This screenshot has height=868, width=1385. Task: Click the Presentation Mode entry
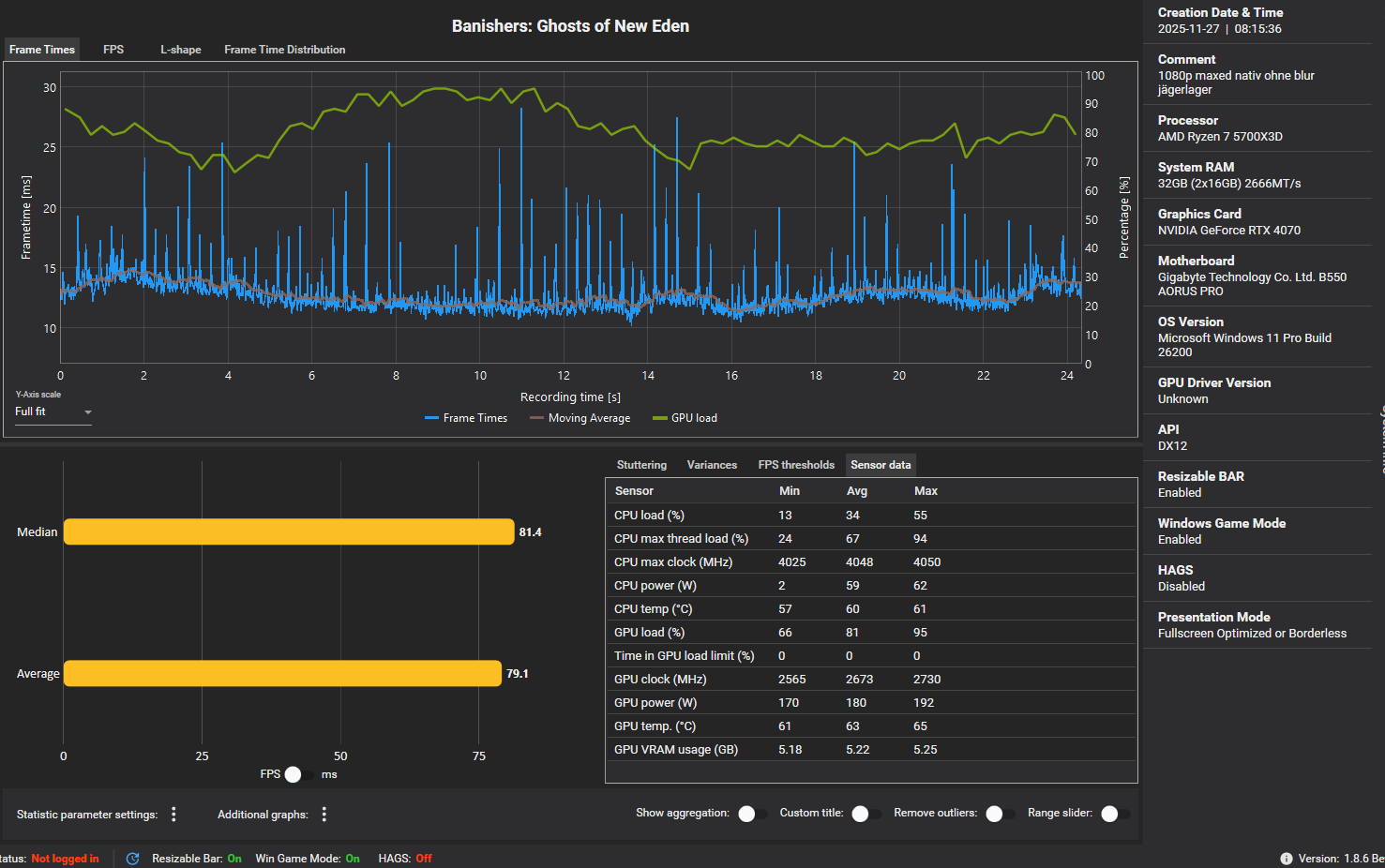click(1252, 634)
